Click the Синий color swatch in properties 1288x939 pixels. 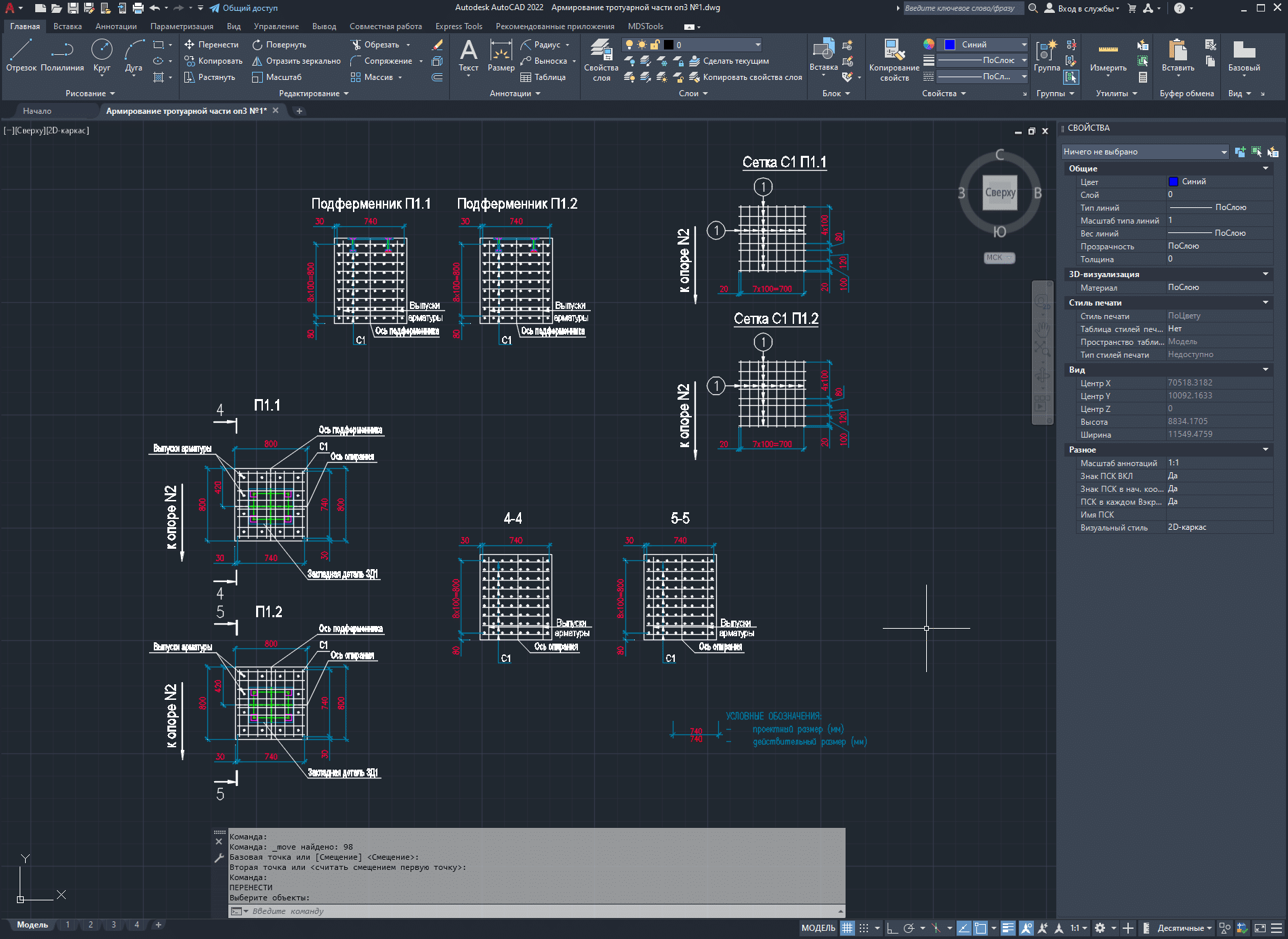click(x=1173, y=182)
